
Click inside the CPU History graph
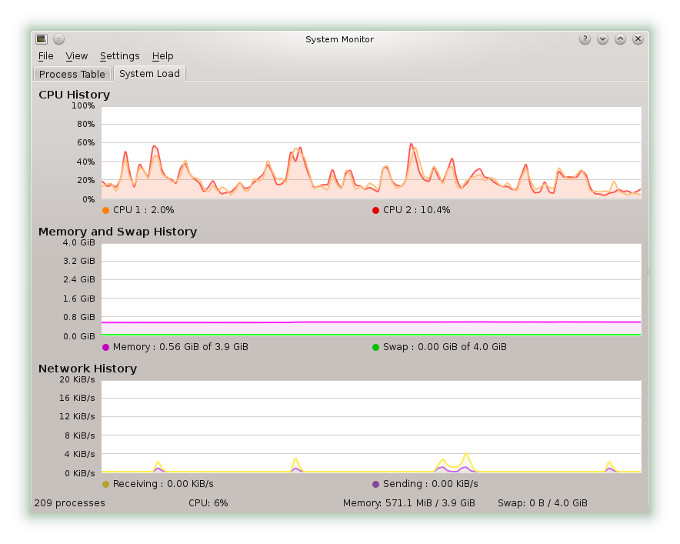pyautogui.click(x=371, y=153)
